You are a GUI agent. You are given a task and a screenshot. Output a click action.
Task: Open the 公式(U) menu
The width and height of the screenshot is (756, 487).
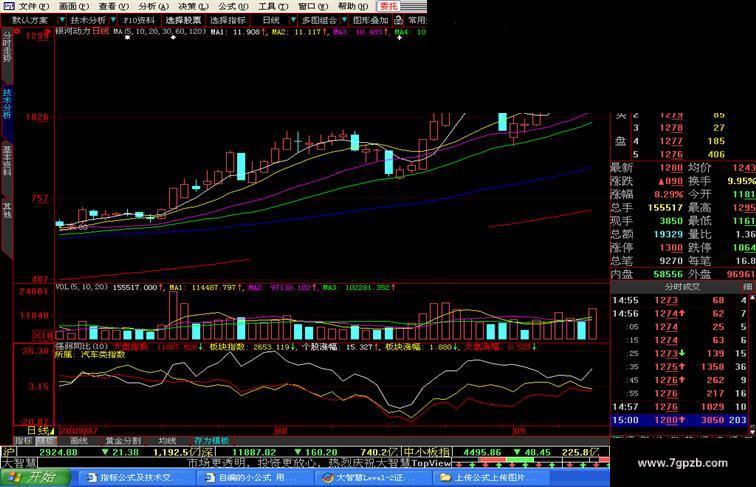tap(233, 6)
